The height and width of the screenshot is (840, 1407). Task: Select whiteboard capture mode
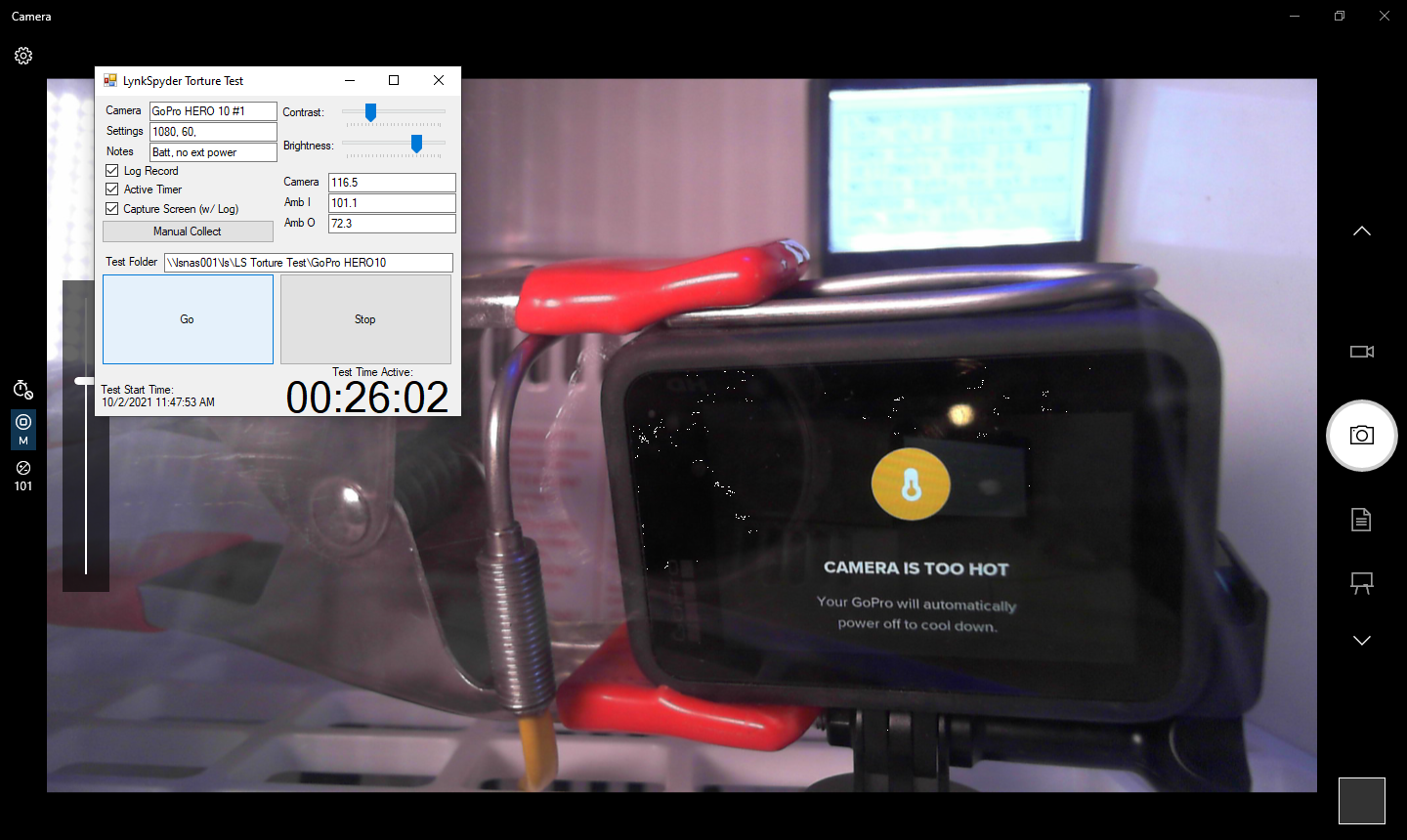tap(1361, 582)
